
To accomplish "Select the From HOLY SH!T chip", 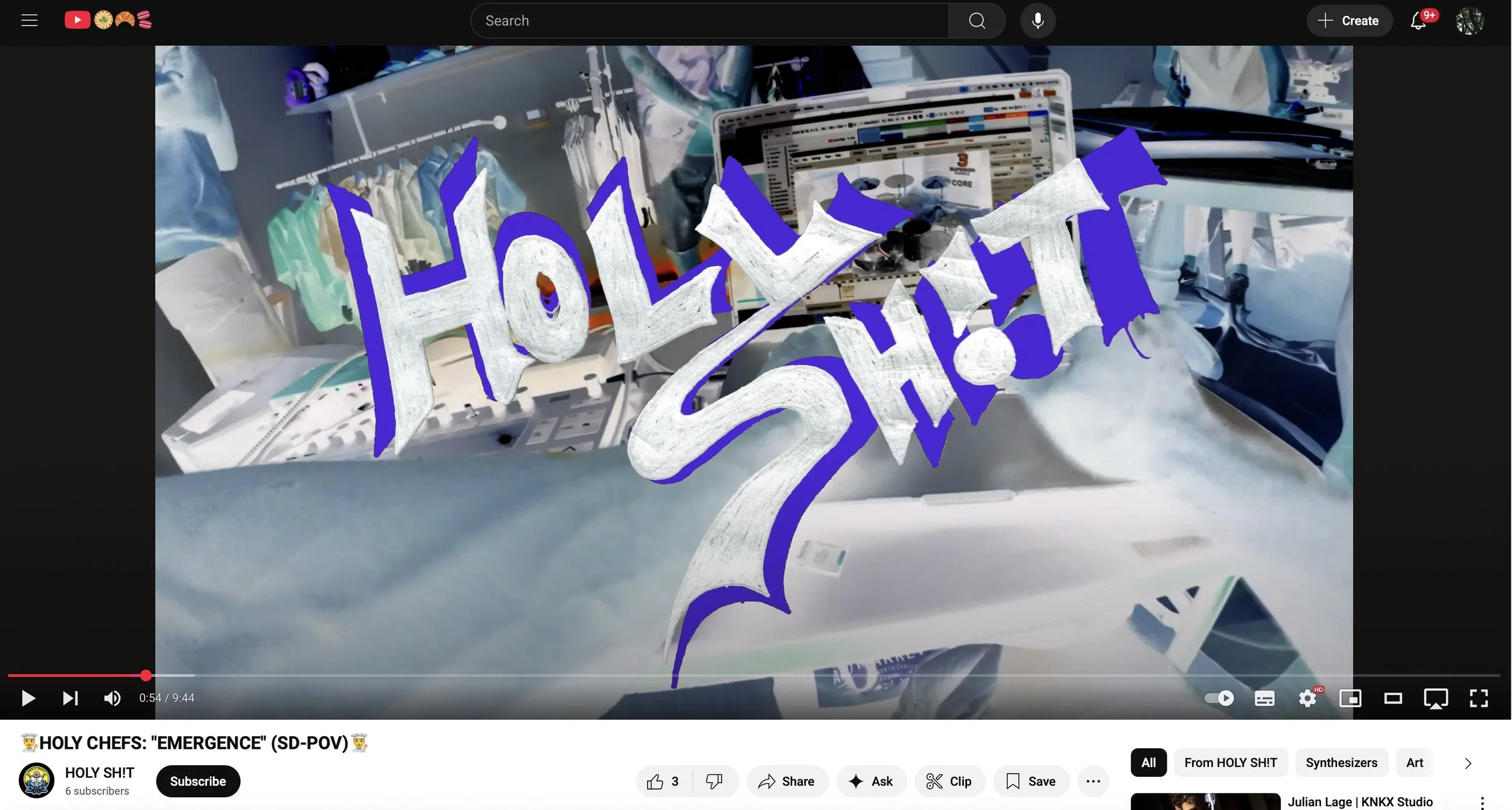I will click(1230, 762).
